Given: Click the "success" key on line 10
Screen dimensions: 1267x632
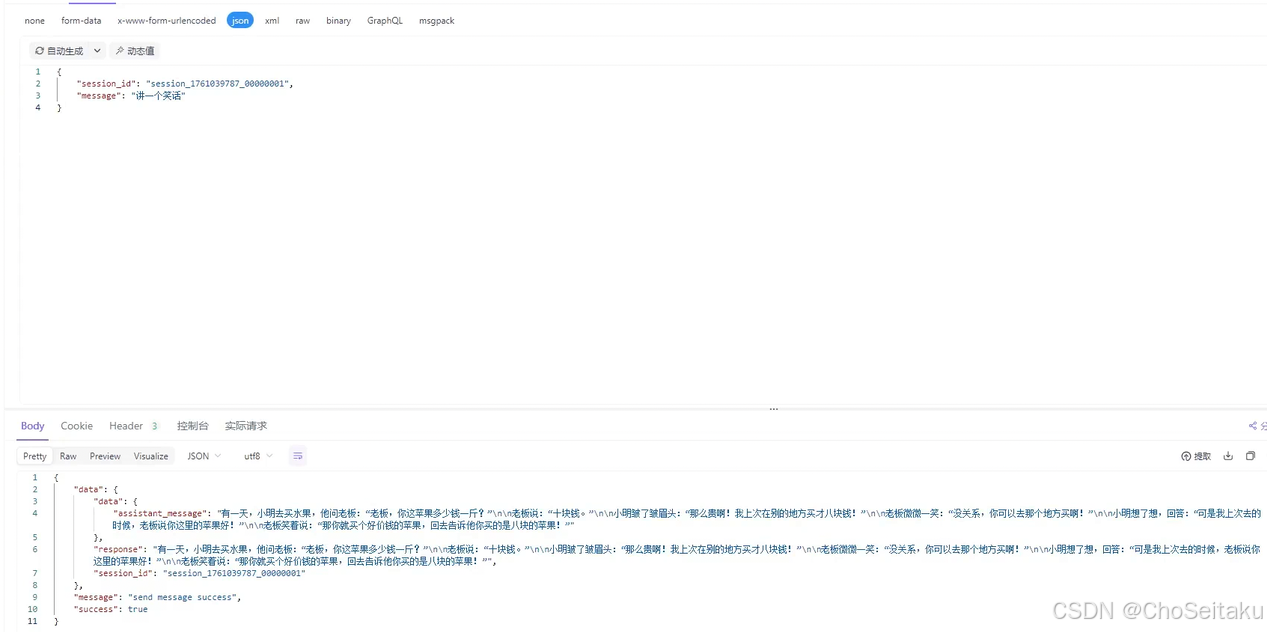Looking at the screenshot, I should pyautogui.click(x=97, y=609).
